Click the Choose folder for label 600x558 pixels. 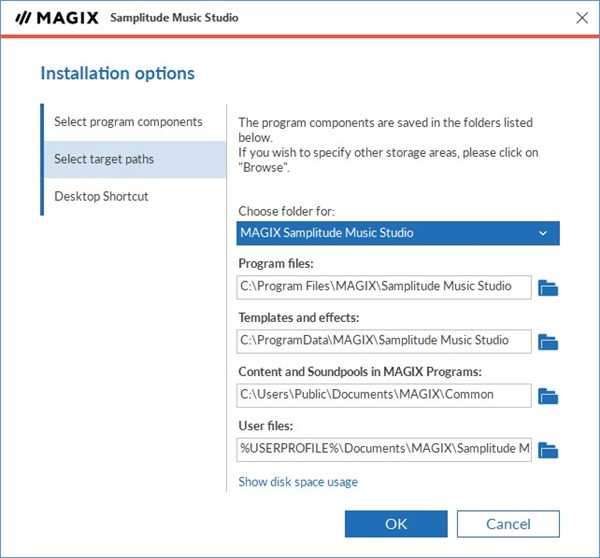[x=286, y=211]
